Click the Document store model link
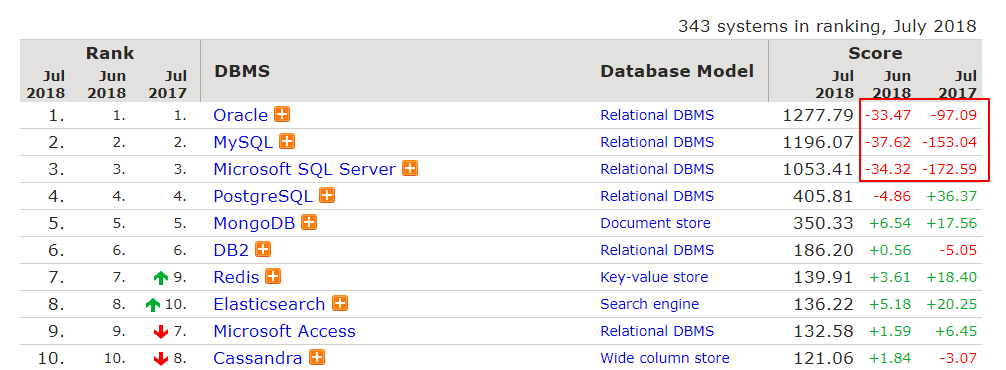The height and width of the screenshot is (370, 1006). pos(656,223)
